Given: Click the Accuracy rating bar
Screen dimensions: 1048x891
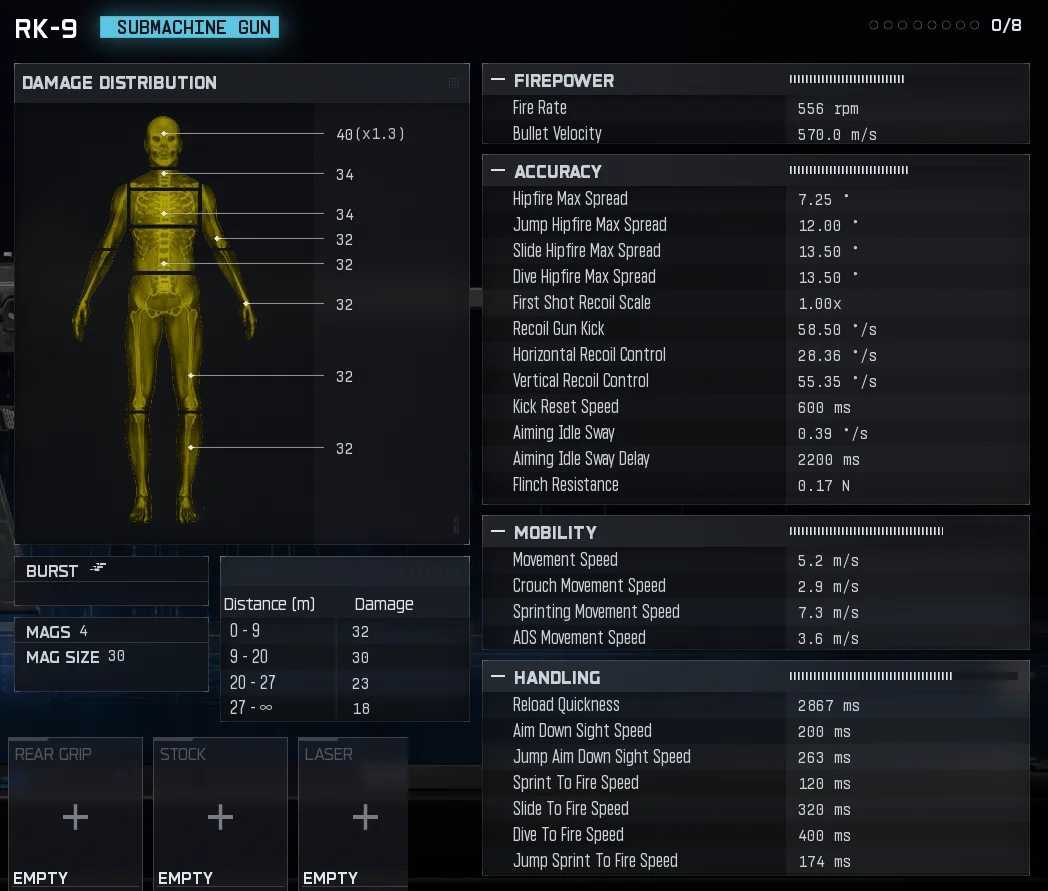Looking at the screenshot, I should (x=848, y=171).
